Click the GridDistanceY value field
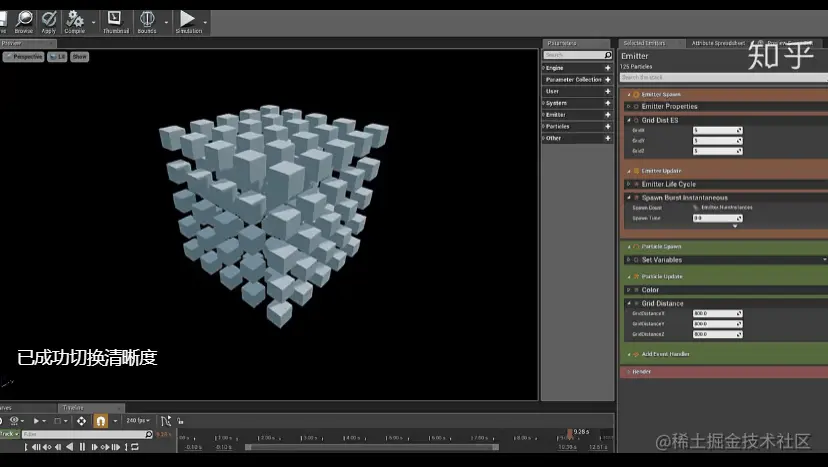Image resolution: width=828 pixels, height=467 pixels. pyautogui.click(x=718, y=324)
